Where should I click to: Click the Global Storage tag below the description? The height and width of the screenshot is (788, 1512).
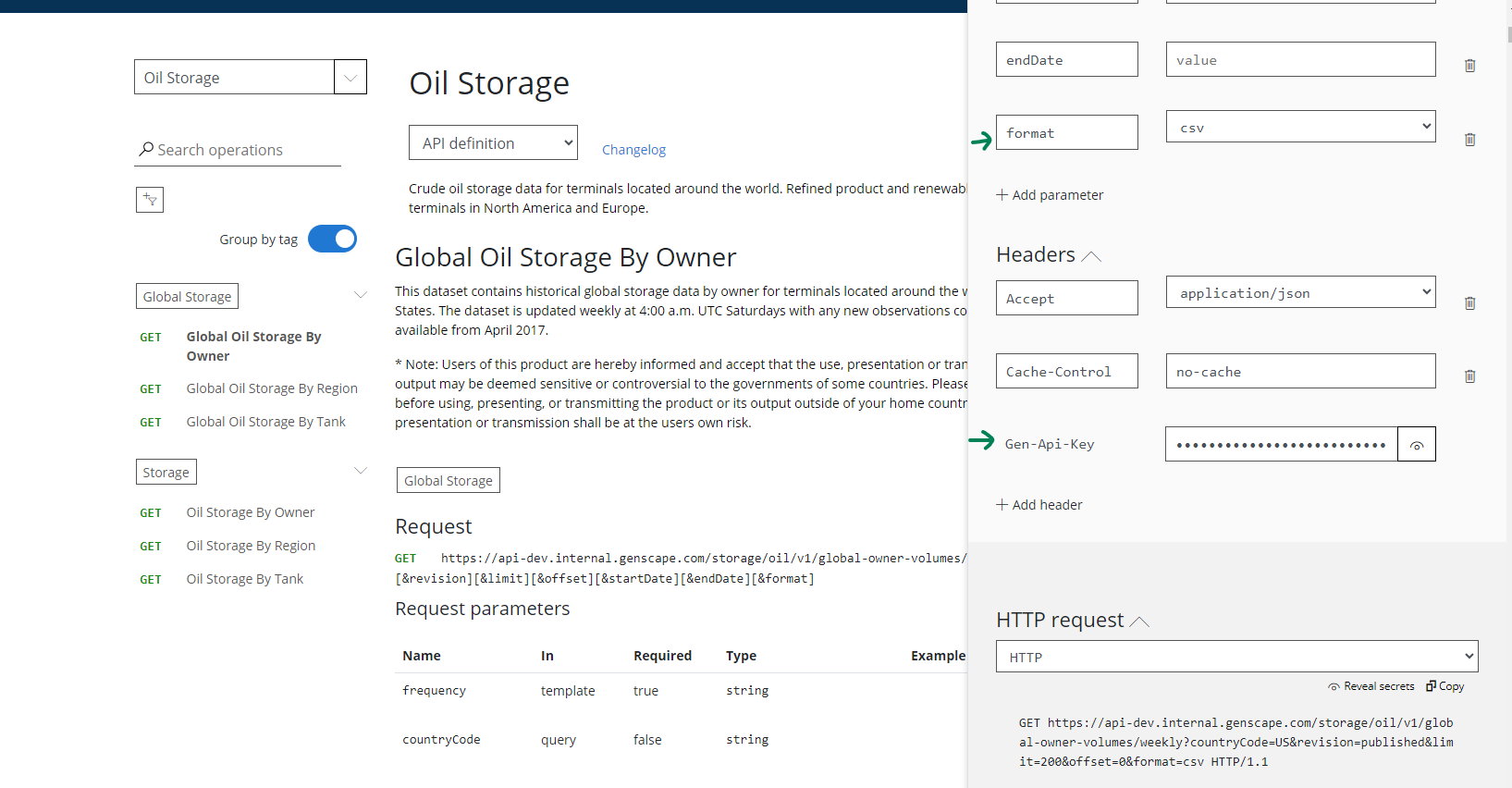pos(448,481)
